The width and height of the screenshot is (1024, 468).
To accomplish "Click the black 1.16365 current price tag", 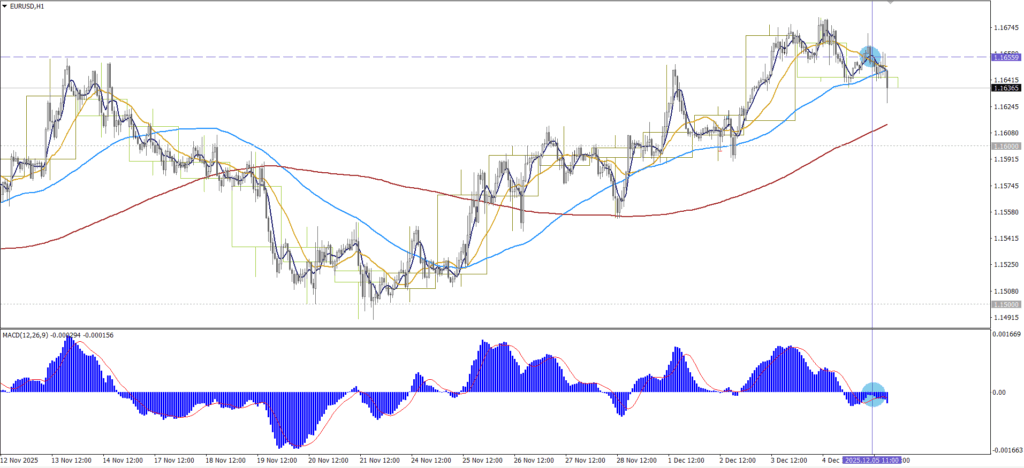I will pyautogui.click(x=1005, y=88).
